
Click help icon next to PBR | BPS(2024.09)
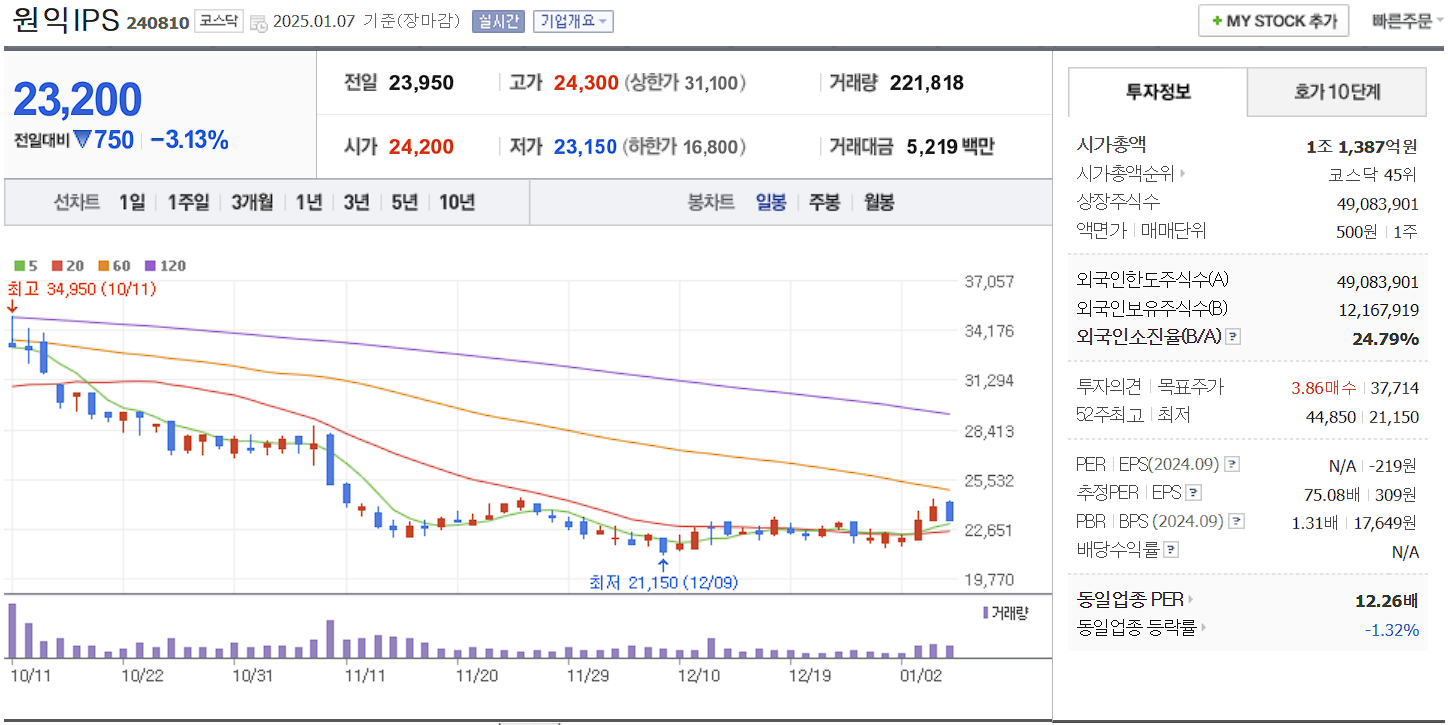(1235, 522)
